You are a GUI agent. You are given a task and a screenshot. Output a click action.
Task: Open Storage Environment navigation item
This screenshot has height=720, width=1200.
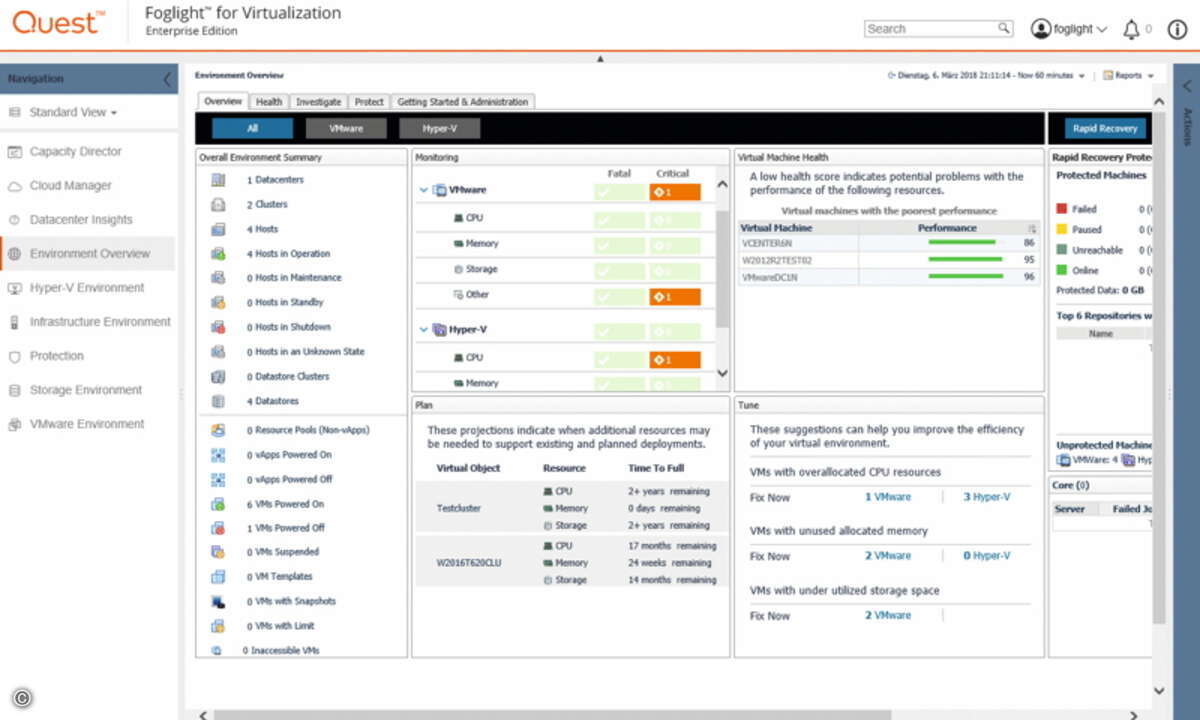click(x=86, y=390)
